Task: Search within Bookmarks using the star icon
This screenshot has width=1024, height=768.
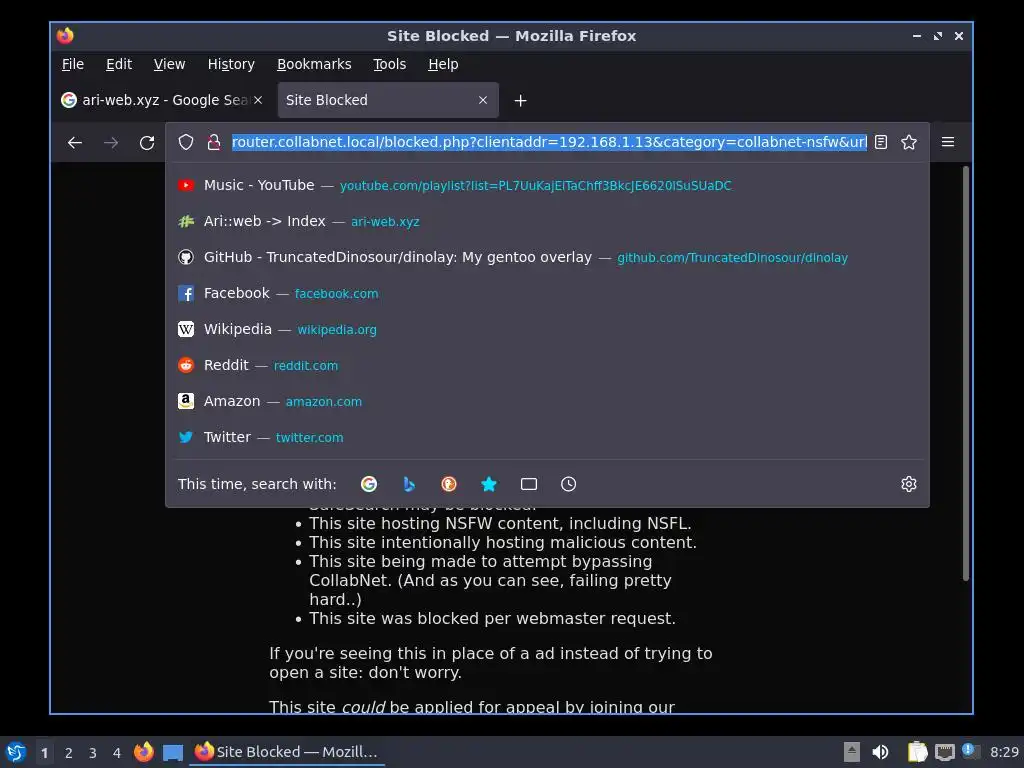Action: [x=488, y=484]
